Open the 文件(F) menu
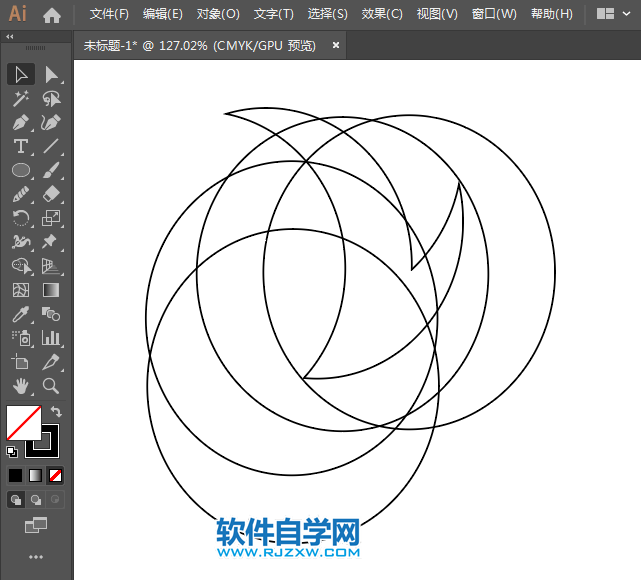The width and height of the screenshot is (641, 580). tap(109, 14)
